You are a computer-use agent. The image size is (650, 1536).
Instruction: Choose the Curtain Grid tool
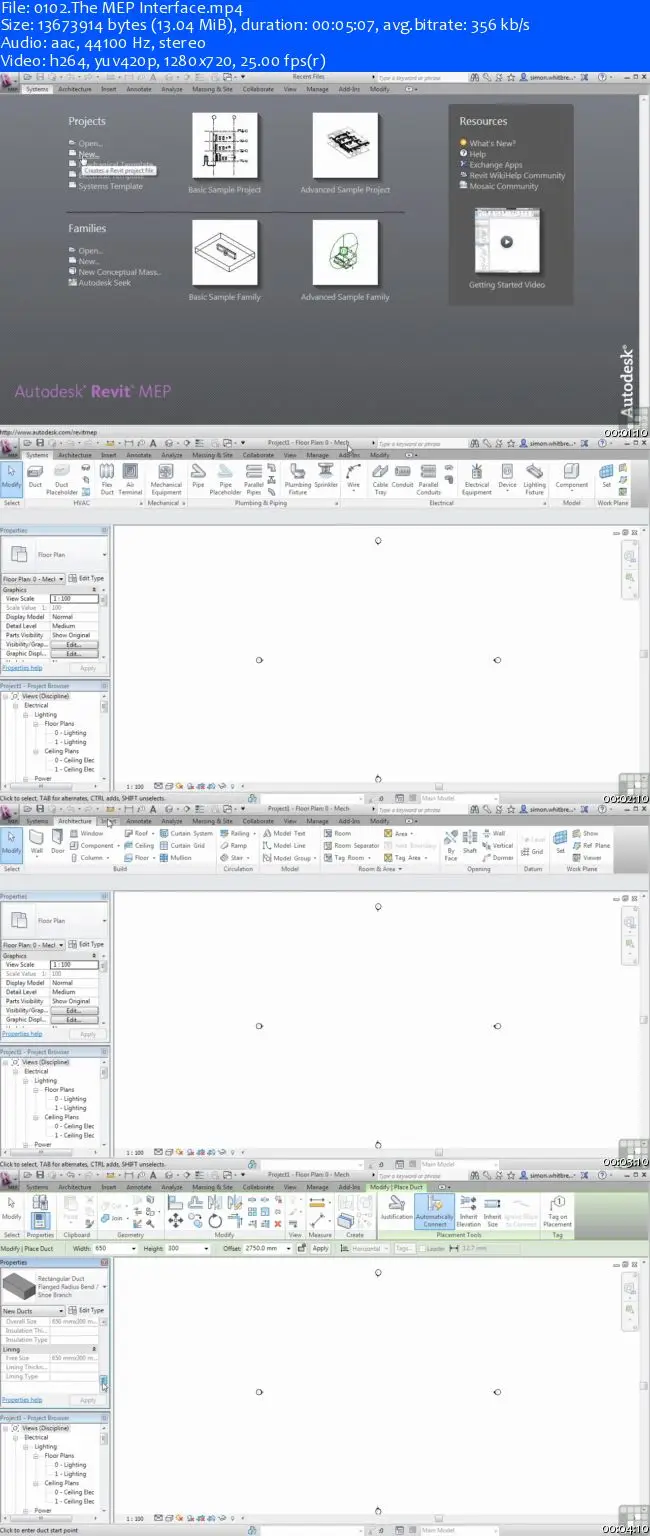click(x=182, y=845)
